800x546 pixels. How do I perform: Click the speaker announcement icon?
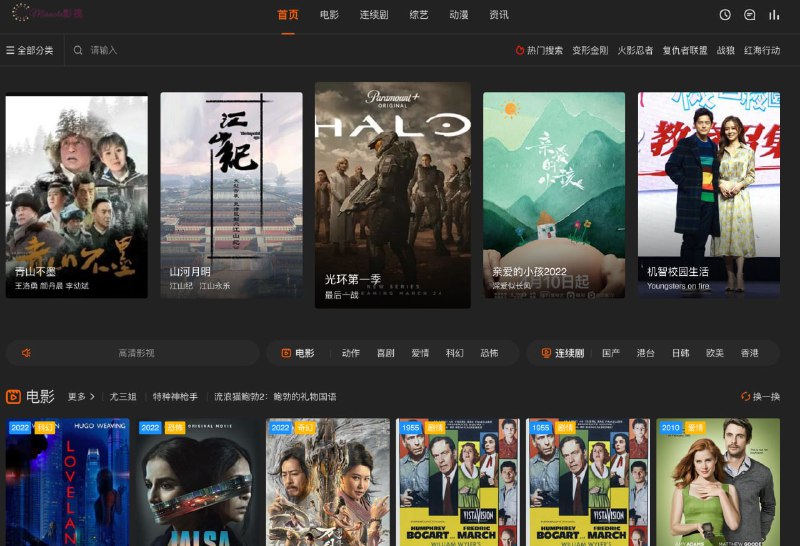tap(27, 353)
